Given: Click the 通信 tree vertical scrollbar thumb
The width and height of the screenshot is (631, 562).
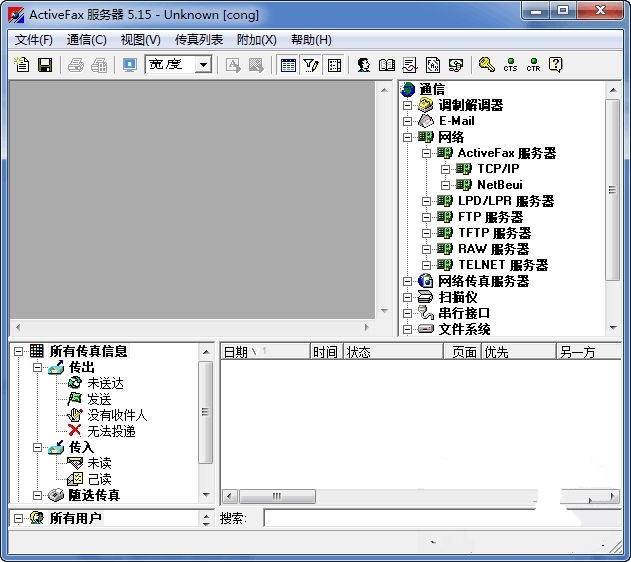Looking at the screenshot, I should (612, 189).
